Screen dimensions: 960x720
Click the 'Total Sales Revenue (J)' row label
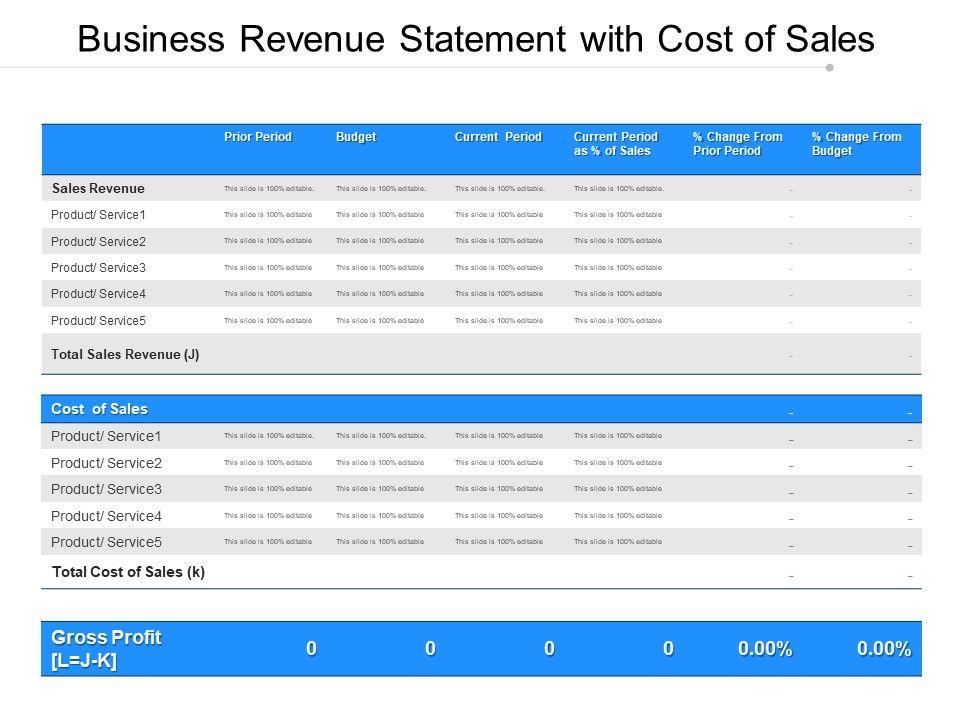pos(125,355)
